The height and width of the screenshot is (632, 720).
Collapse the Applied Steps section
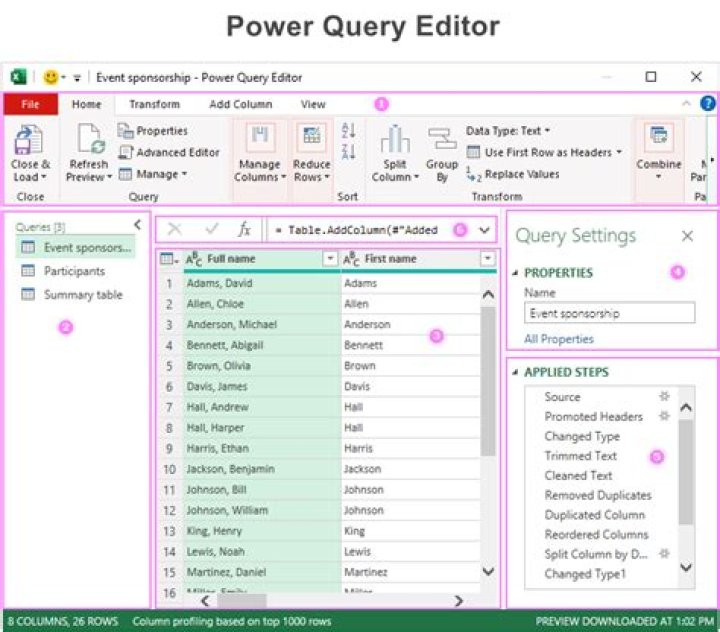(x=515, y=373)
